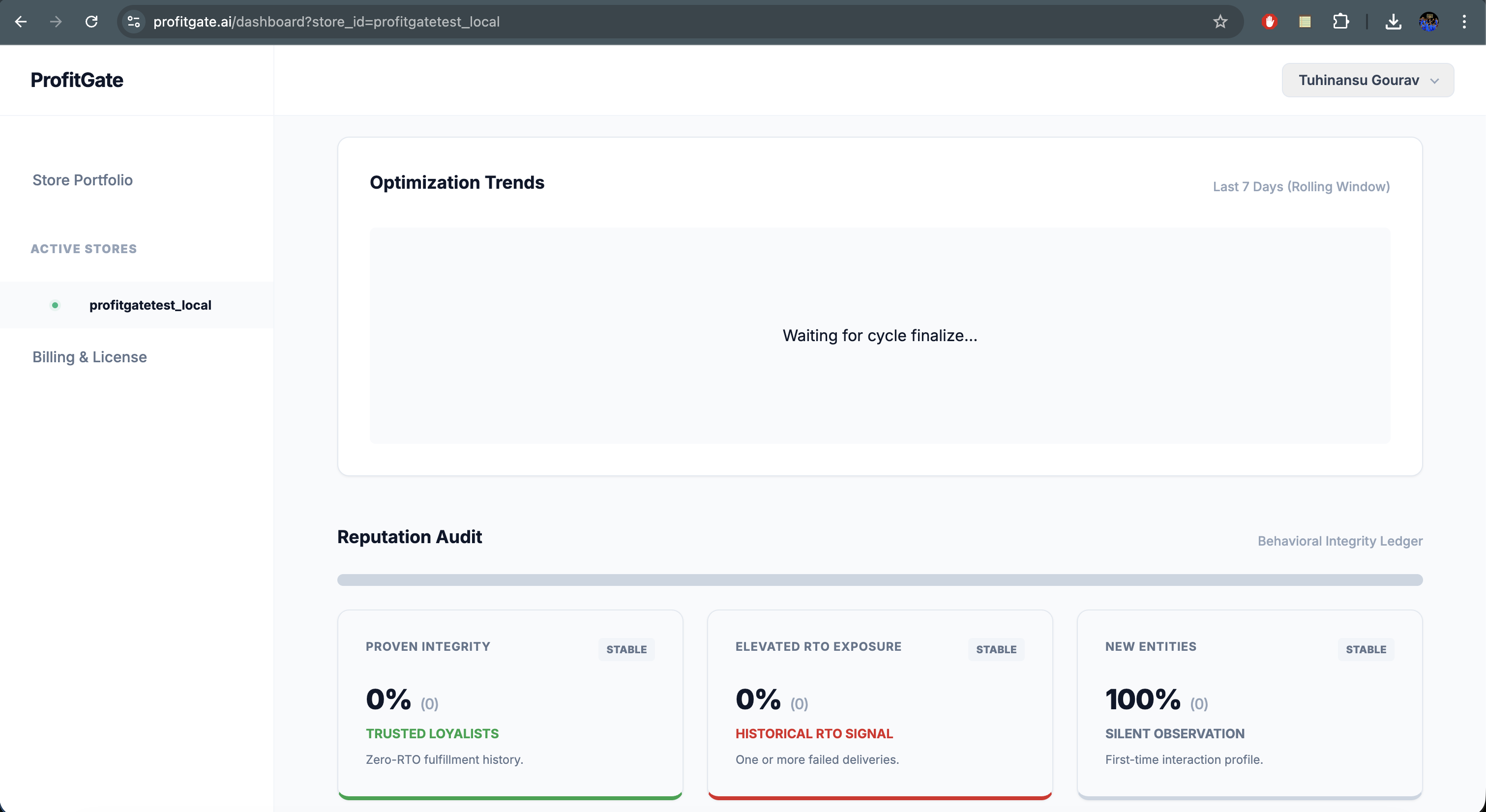Screen dimensions: 1486x812
Task: Open the AdBlock extension icon
Action: click(1270, 21)
